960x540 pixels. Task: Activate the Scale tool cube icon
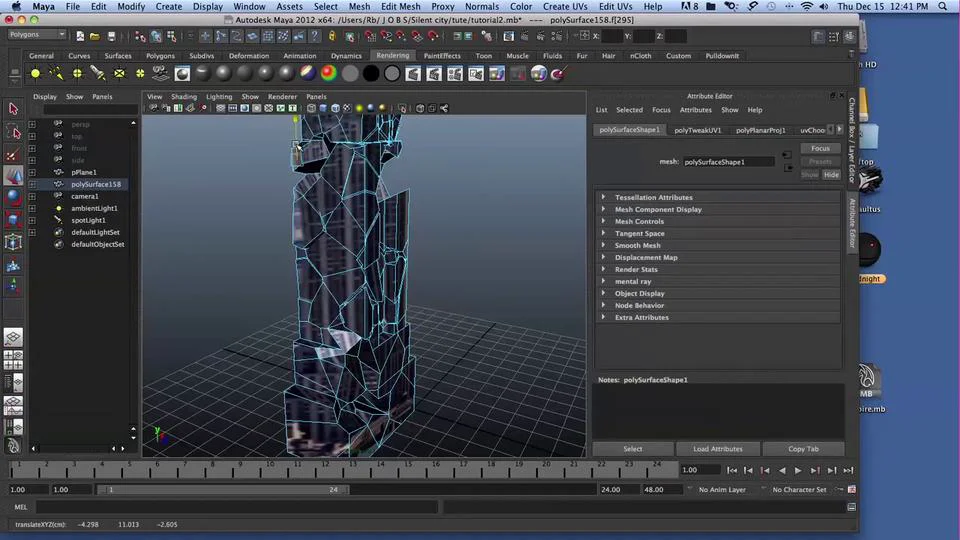coord(13,219)
